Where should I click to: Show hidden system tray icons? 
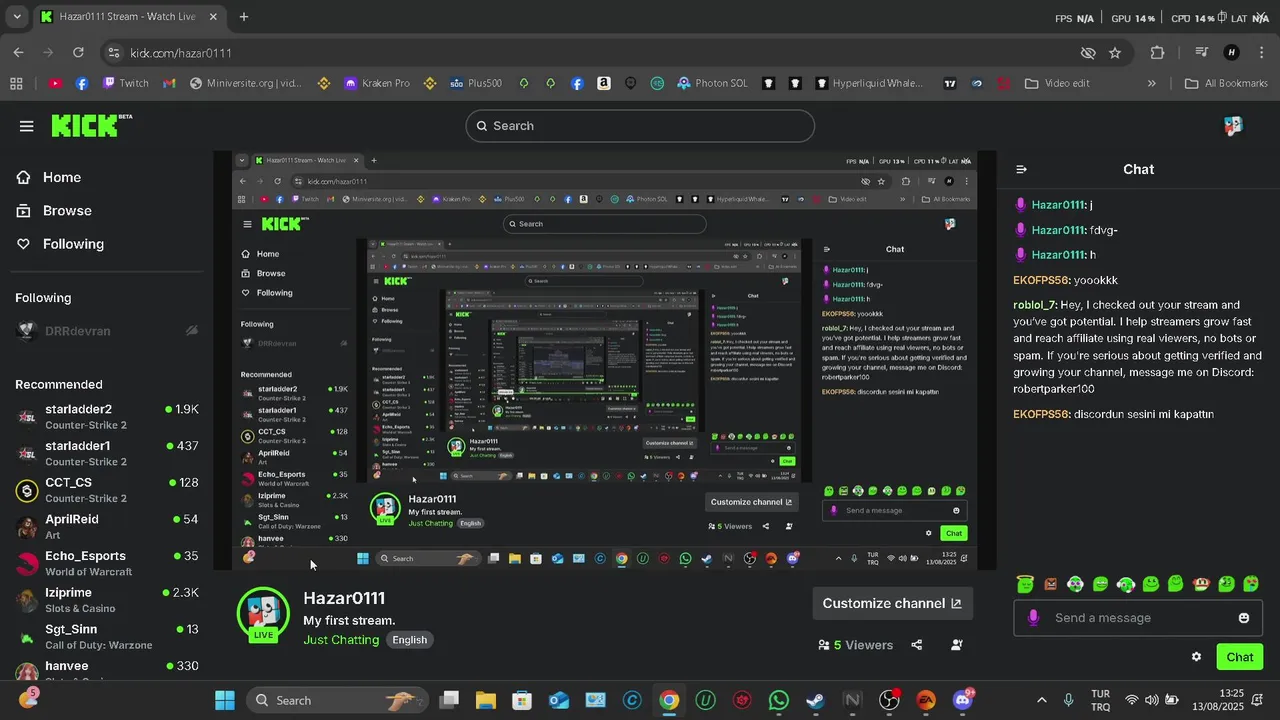(1041, 700)
